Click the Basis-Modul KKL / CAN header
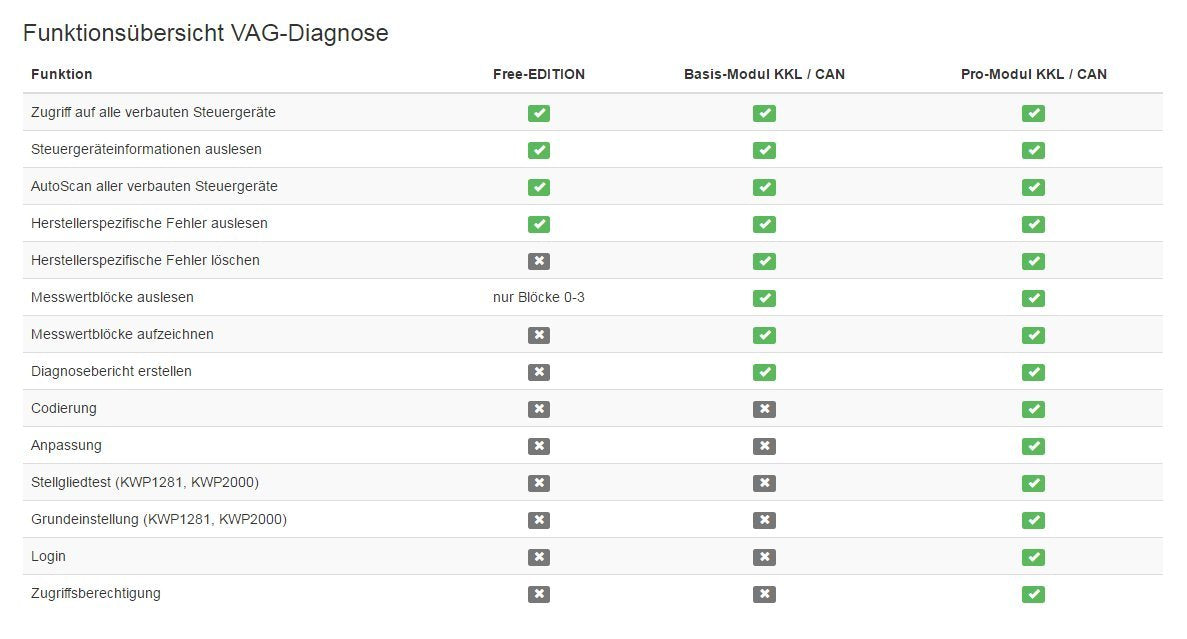This screenshot has height=639, width=1187. [x=764, y=74]
